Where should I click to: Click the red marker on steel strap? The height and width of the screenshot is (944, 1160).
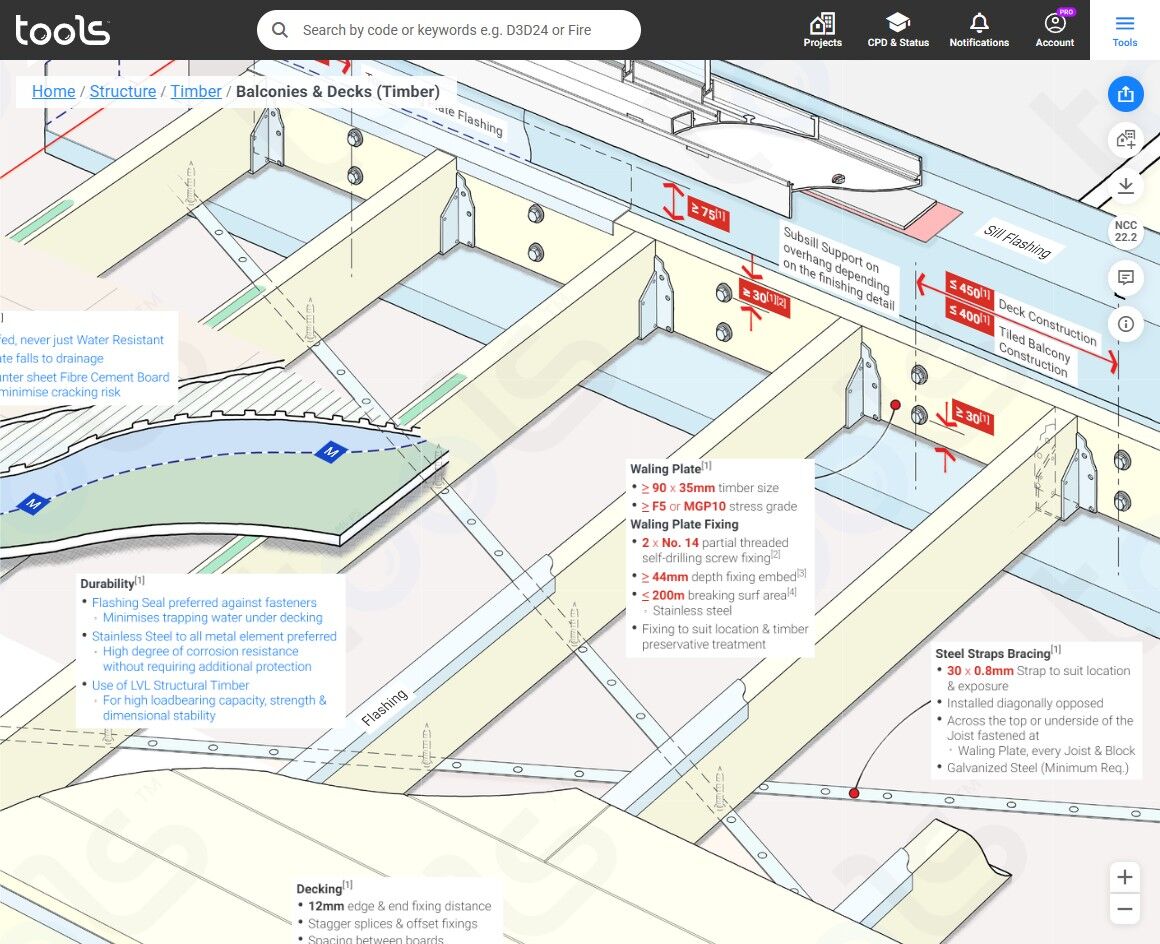tap(854, 792)
